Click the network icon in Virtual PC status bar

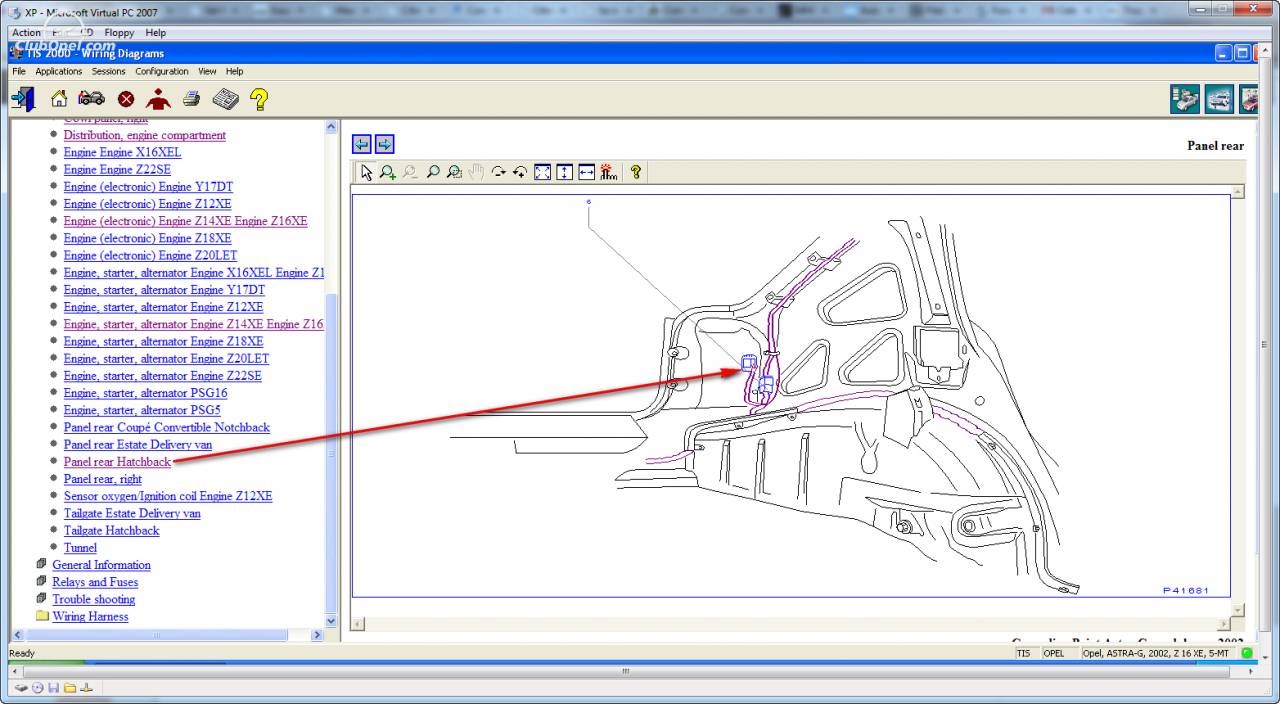[x=86, y=688]
